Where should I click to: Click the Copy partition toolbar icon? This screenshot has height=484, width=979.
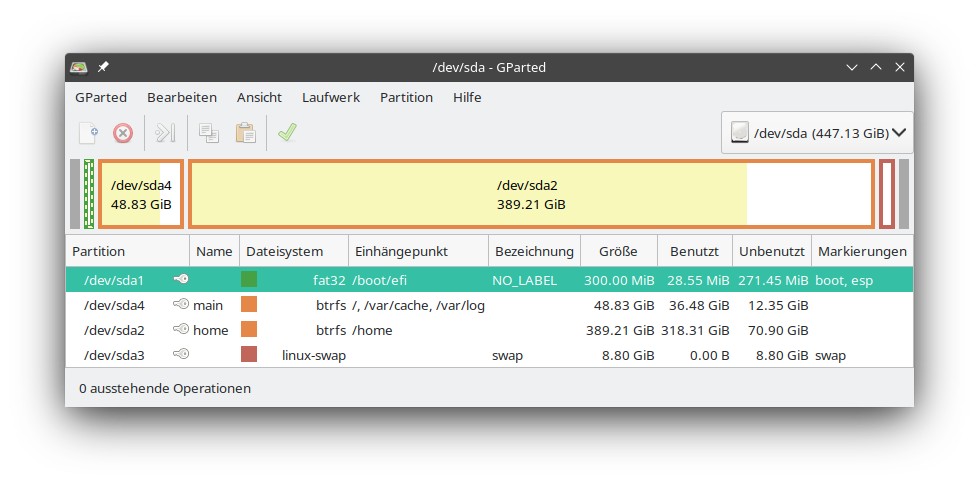click(209, 133)
